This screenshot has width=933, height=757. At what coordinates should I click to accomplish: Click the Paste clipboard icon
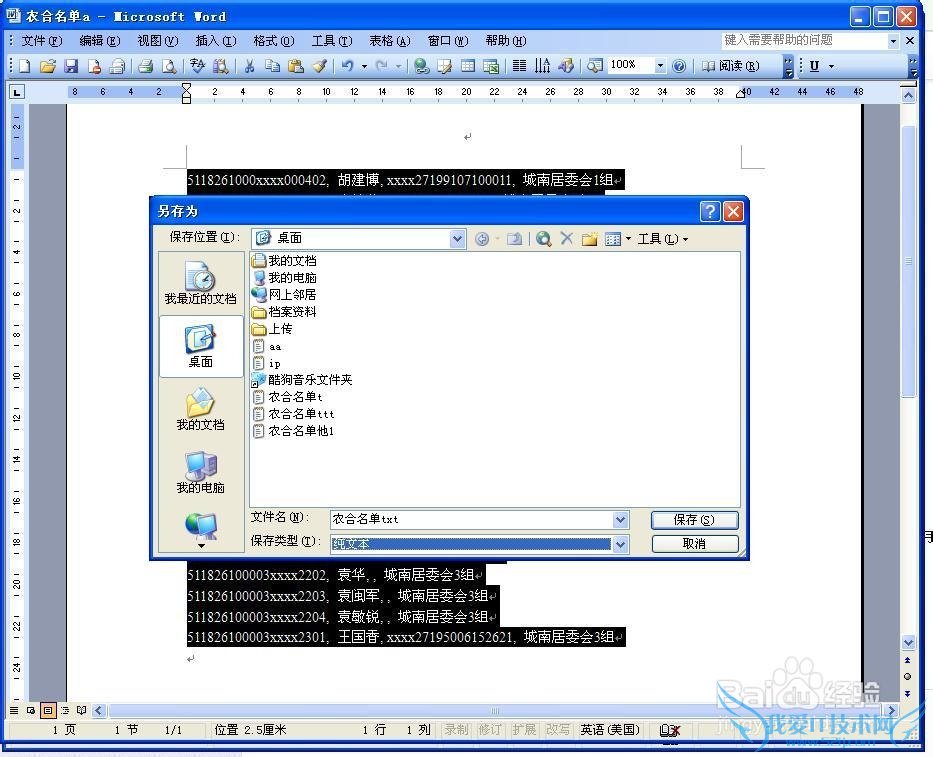[296, 65]
